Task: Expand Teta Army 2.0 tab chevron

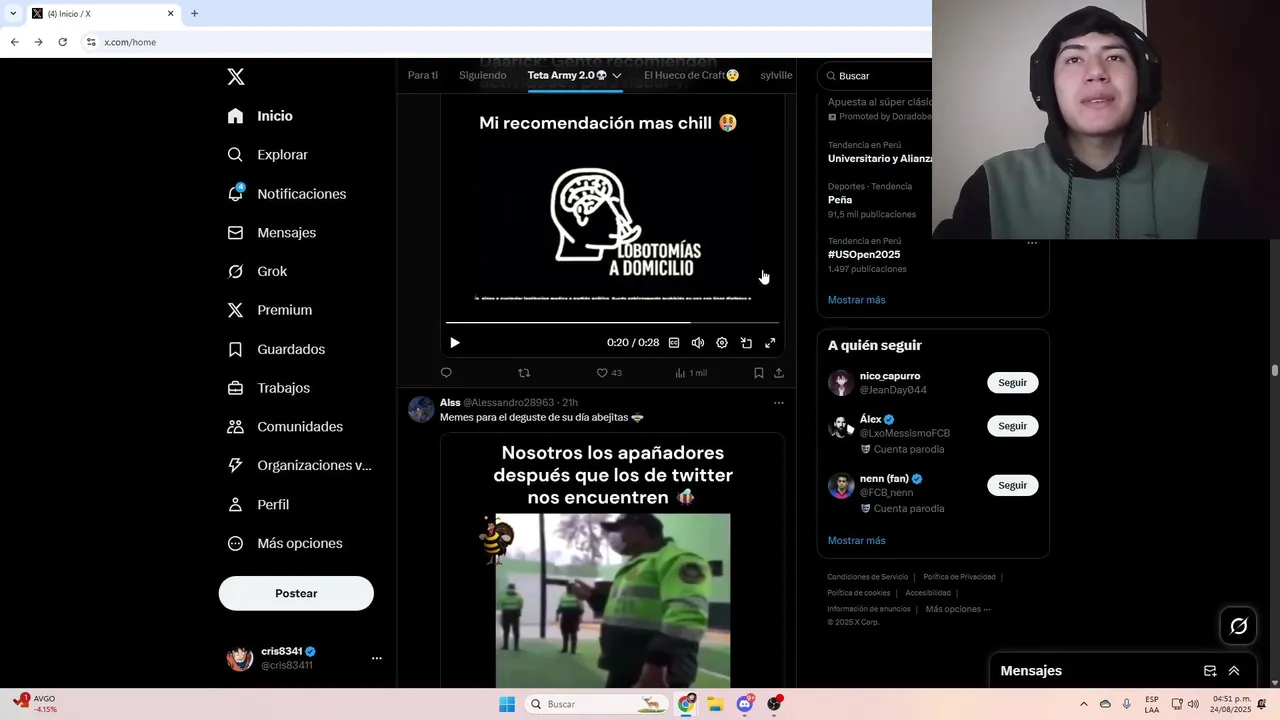Action: coord(617,75)
